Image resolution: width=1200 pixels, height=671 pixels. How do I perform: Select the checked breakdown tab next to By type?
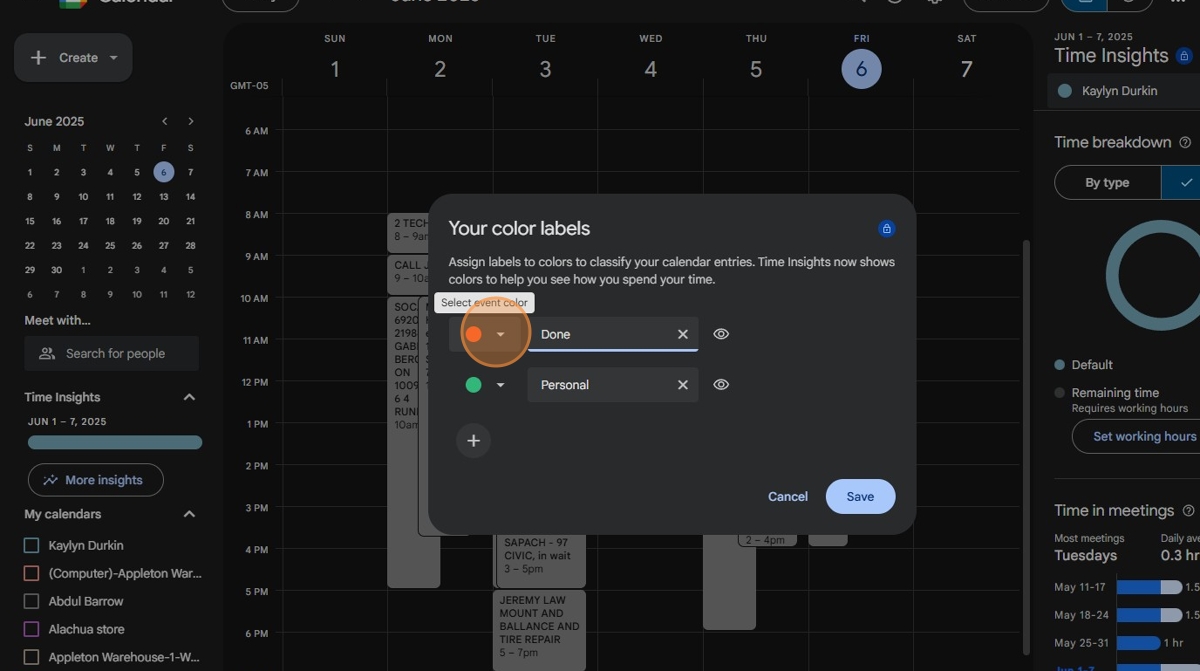click(1181, 183)
